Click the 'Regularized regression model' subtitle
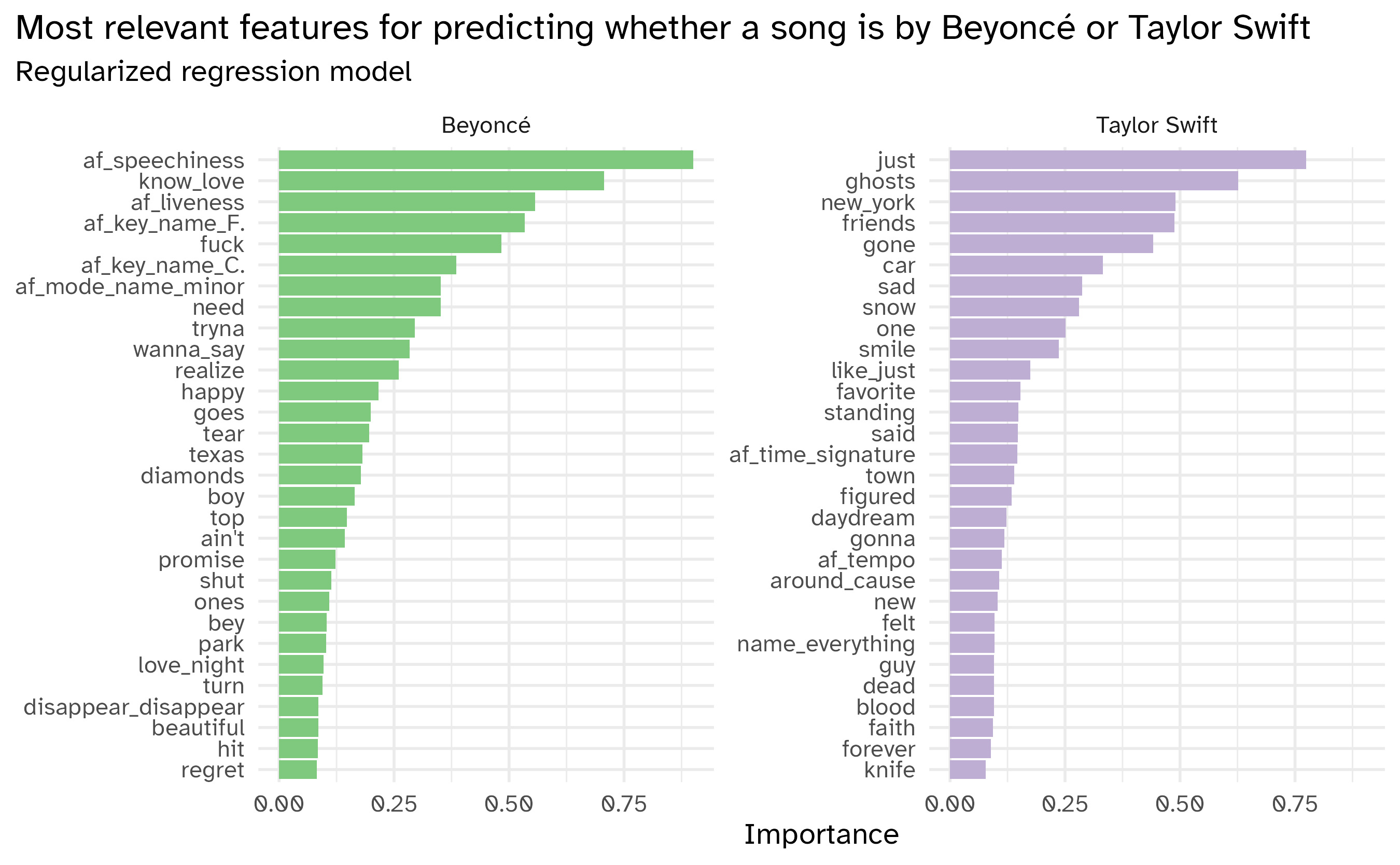This screenshot has height=865, width=1400. point(213,72)
